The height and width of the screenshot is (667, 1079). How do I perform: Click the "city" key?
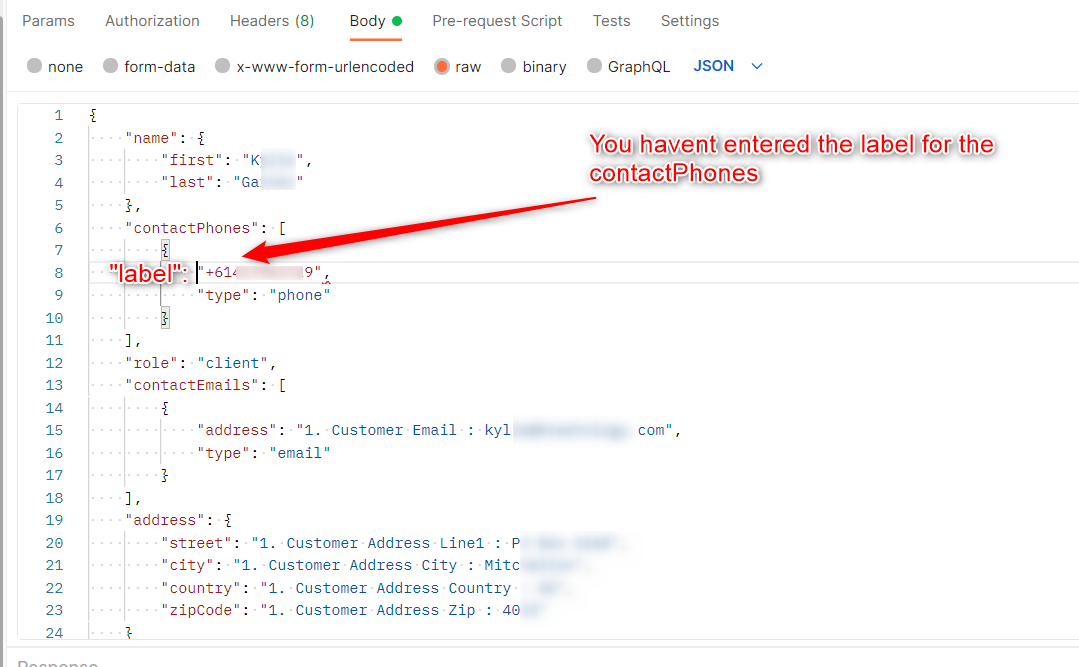[x=187, y=565]
